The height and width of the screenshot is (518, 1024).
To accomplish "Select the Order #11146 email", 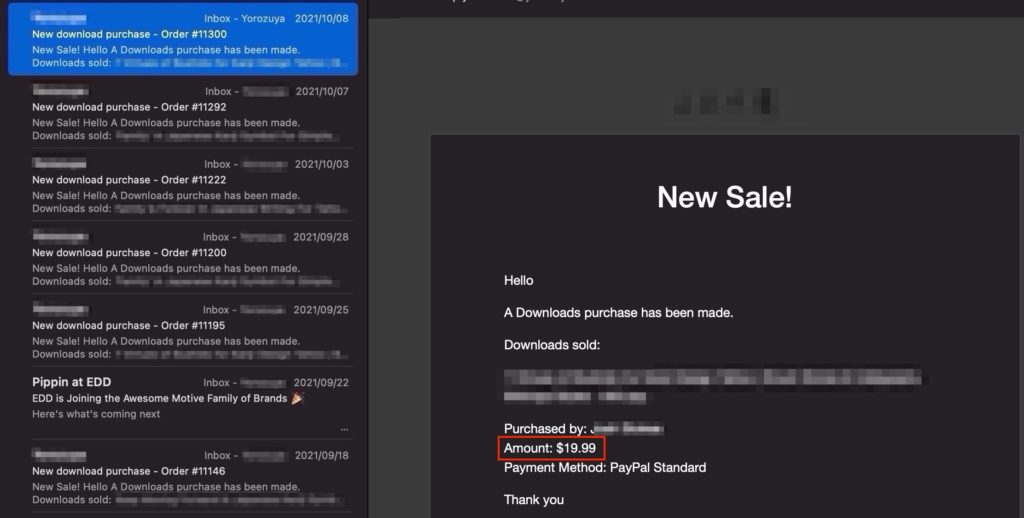I will (x=183, y=477).
